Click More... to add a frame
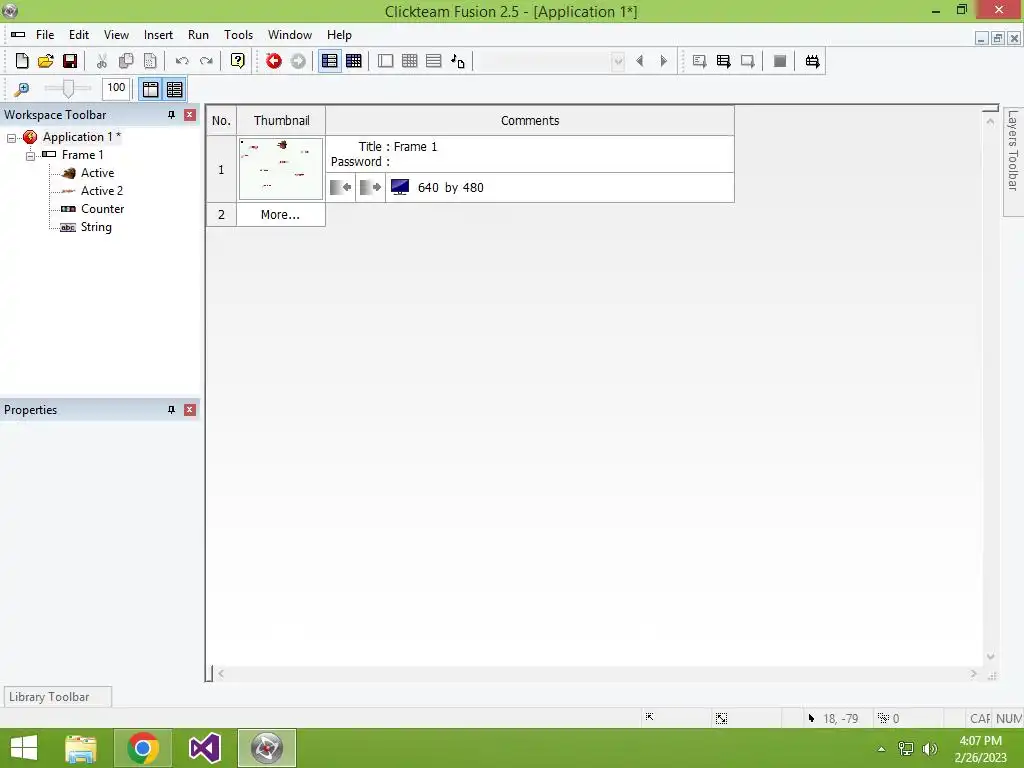 pyautogui.click(x=280, y=215)
